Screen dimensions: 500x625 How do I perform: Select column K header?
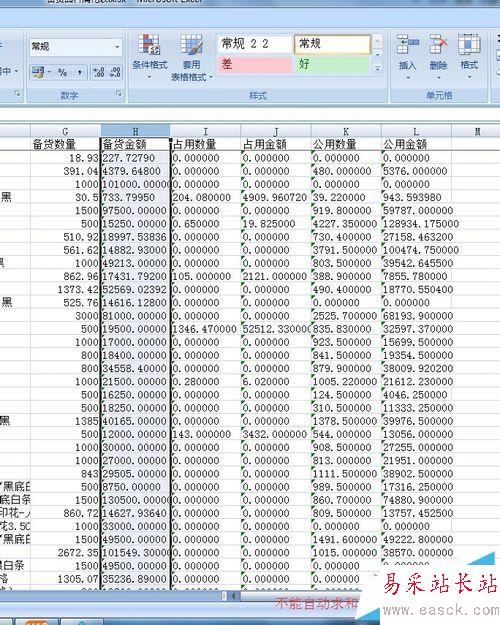click(x=346, y=131)
